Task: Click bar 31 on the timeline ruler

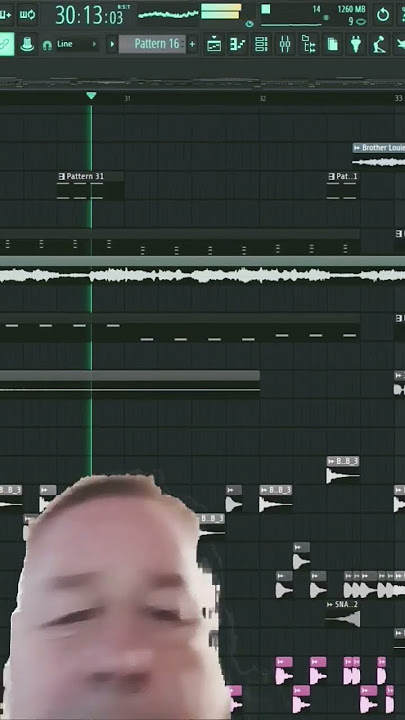Action: 127,98
